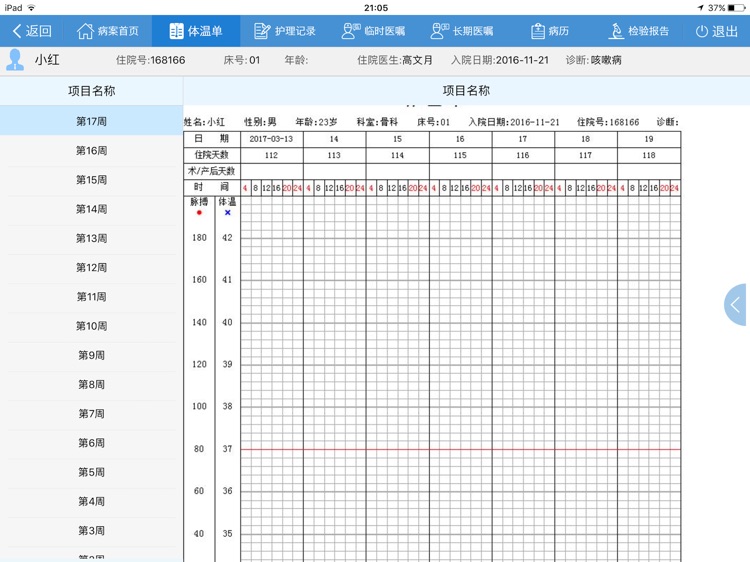Tap the 退出 power icon

[702, 31]
